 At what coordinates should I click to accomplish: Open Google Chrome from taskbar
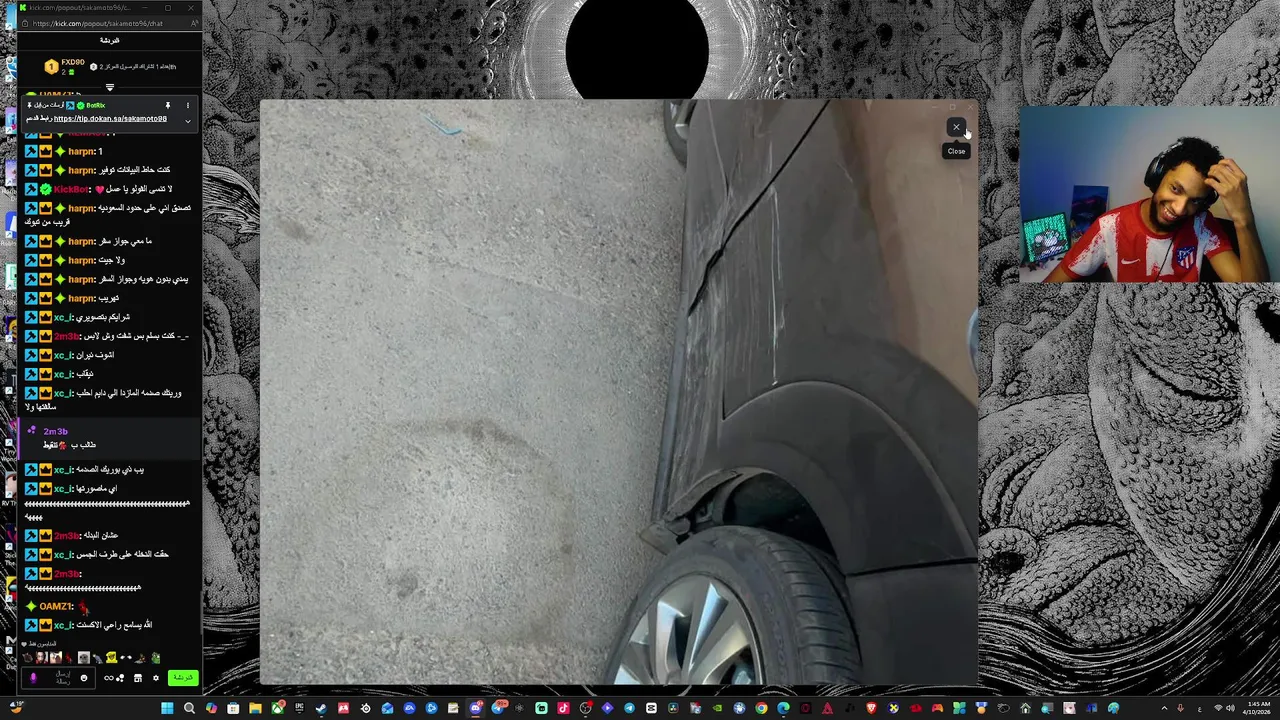[x=761, y=708]
